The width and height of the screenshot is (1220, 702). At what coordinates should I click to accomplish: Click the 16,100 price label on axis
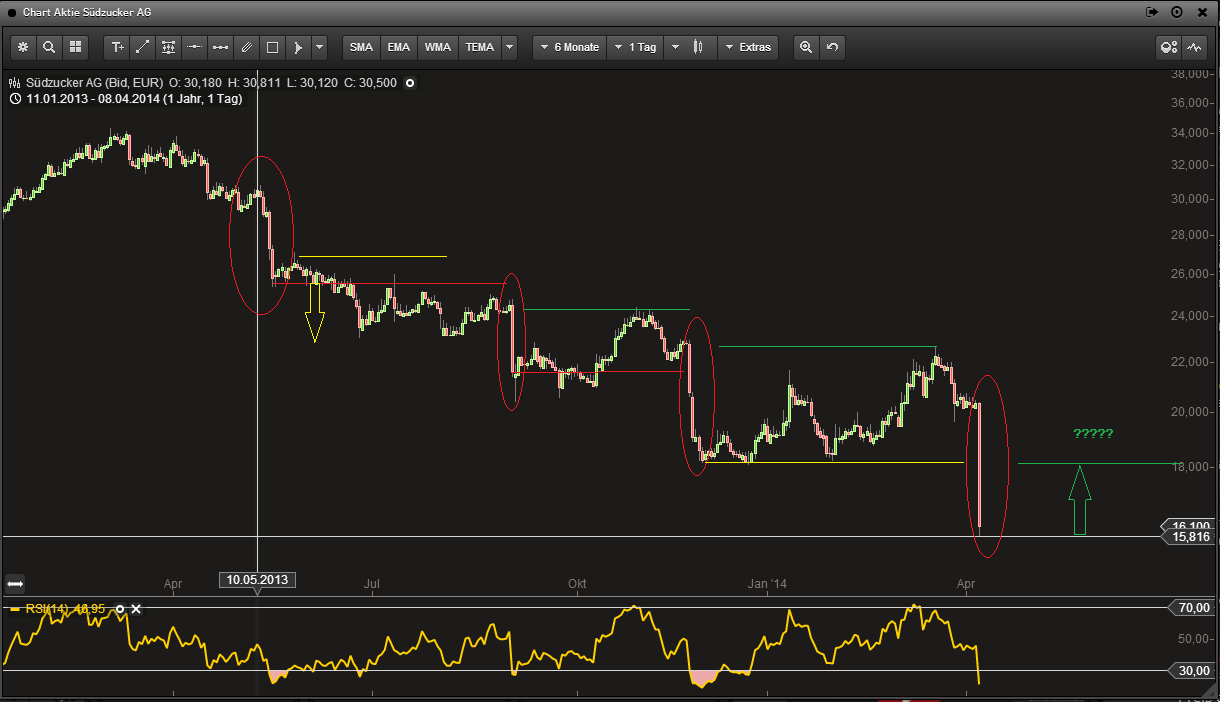[x=1190, y=525]
